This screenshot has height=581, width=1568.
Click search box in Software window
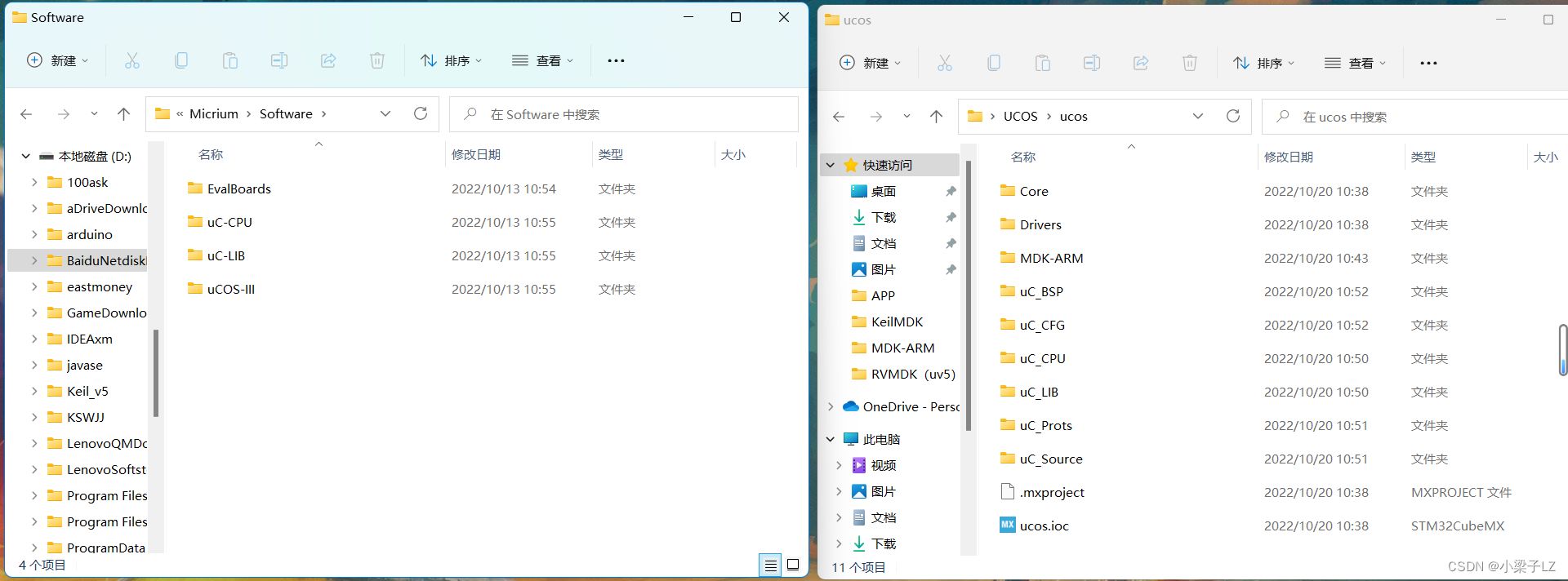624,114
